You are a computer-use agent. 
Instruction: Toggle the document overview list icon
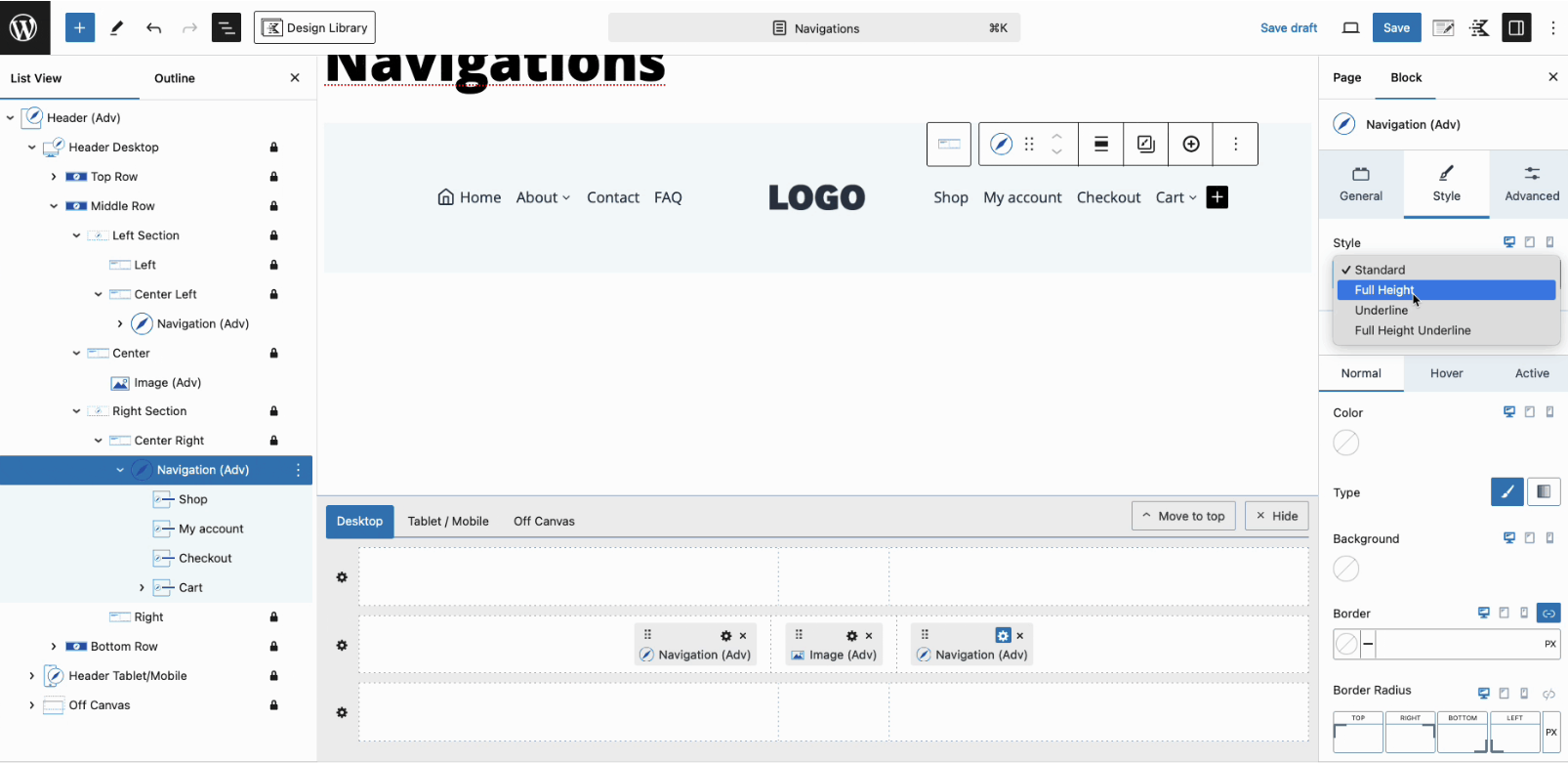coord(227,27)
